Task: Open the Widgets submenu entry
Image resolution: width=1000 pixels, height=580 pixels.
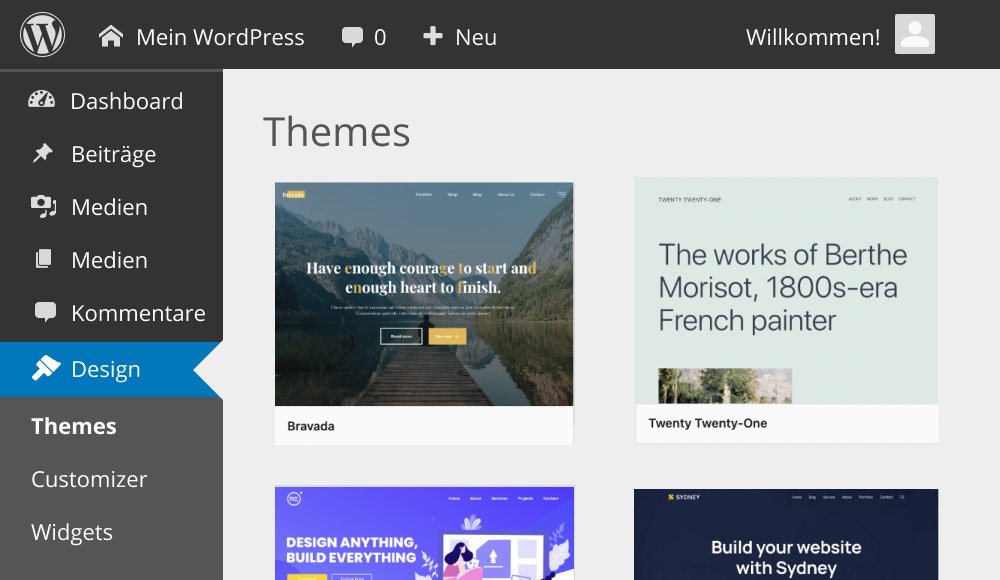Action: click(72, 532)
